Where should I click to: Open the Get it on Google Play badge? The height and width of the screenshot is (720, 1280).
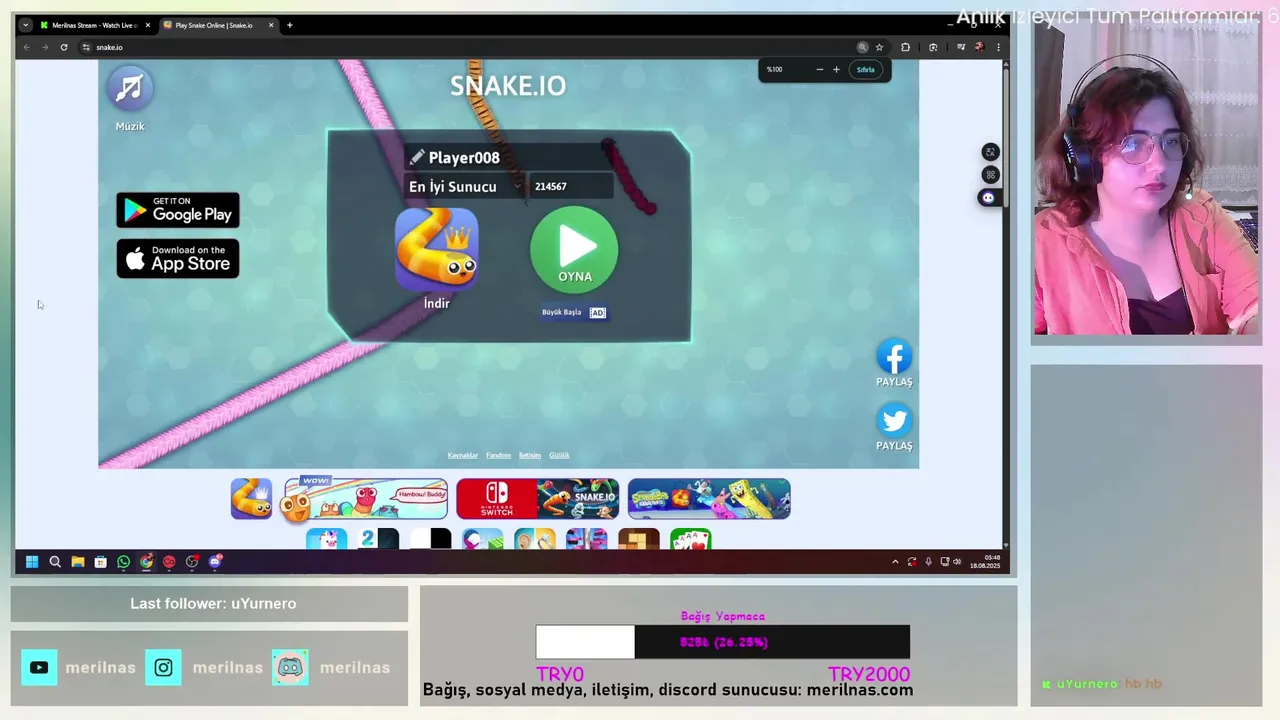click(x=178, y=210)
